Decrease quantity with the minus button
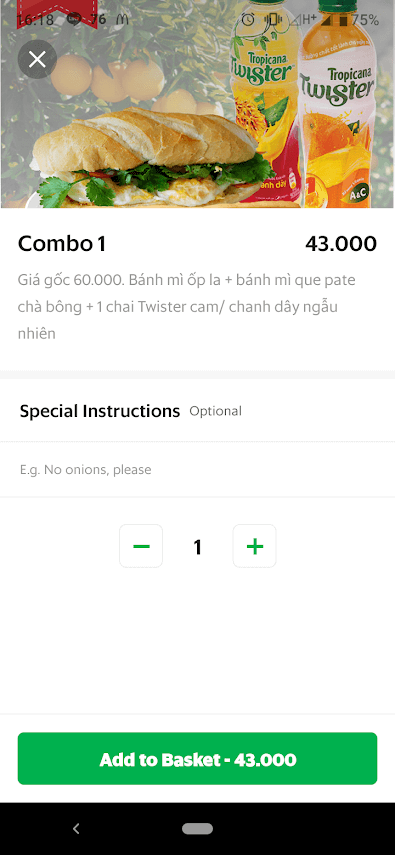395x855 pixels. pos(141,546)
